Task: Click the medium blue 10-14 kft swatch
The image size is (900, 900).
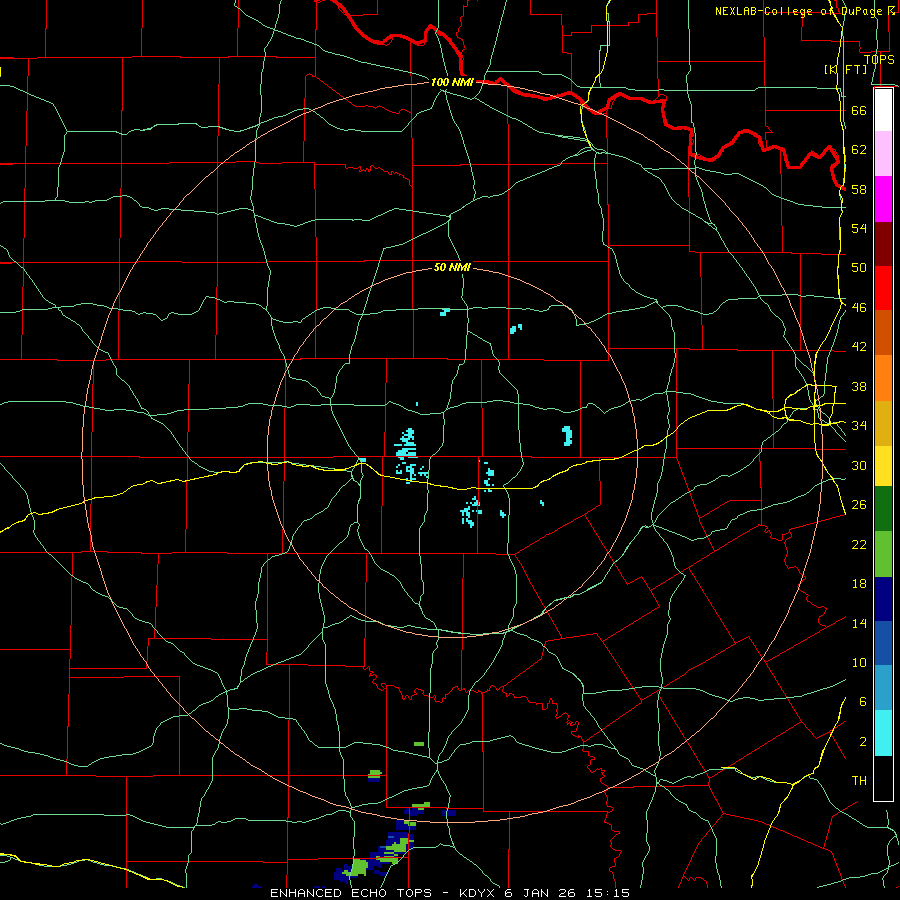Action: (x=883, y=643)
